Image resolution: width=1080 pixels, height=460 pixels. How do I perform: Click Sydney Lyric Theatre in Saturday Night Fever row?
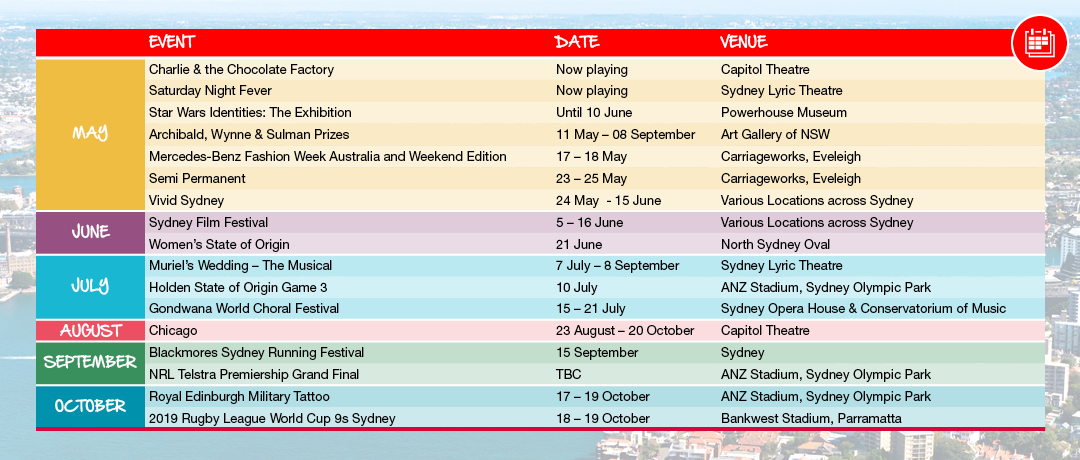(x=782, y=91)
